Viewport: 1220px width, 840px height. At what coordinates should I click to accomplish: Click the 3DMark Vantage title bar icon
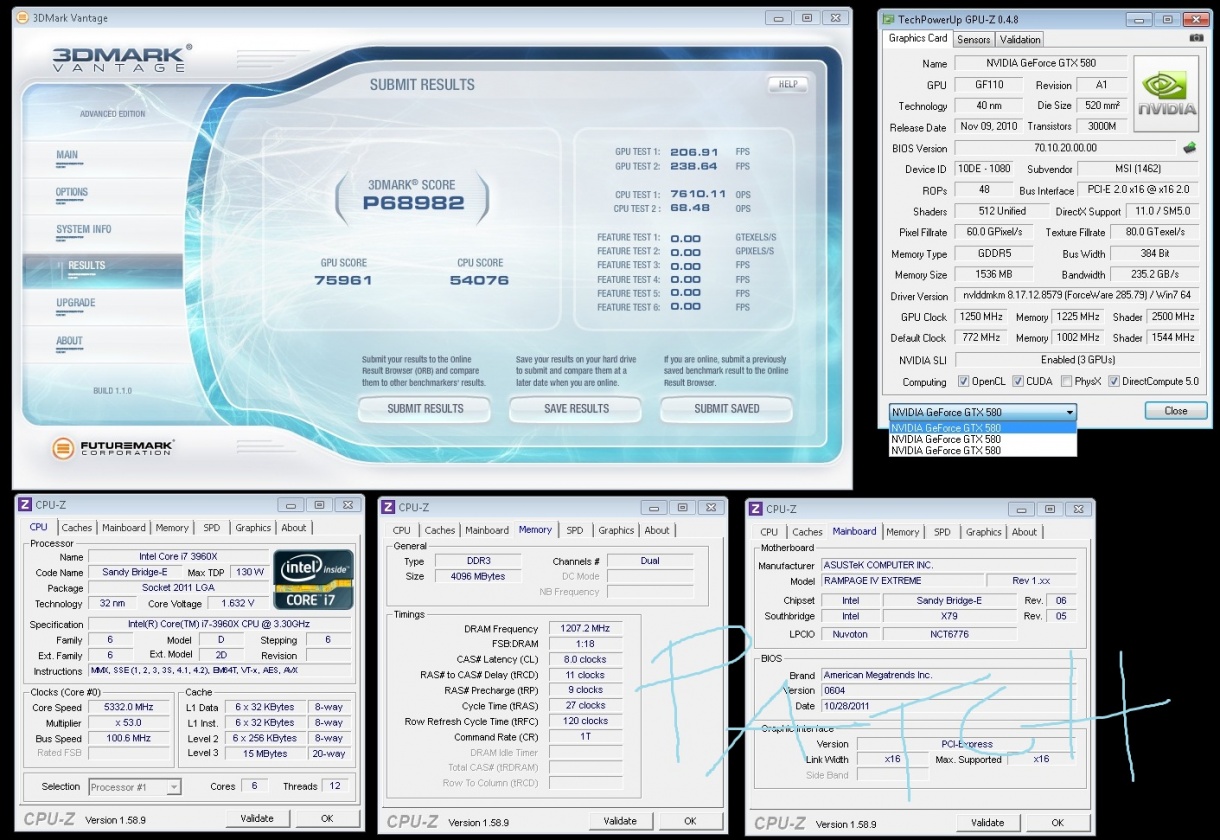pyautogui.click(x=24, y=18)
